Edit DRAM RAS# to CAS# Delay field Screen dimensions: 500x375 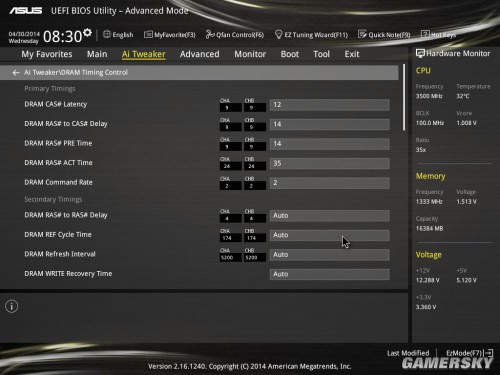329,124
